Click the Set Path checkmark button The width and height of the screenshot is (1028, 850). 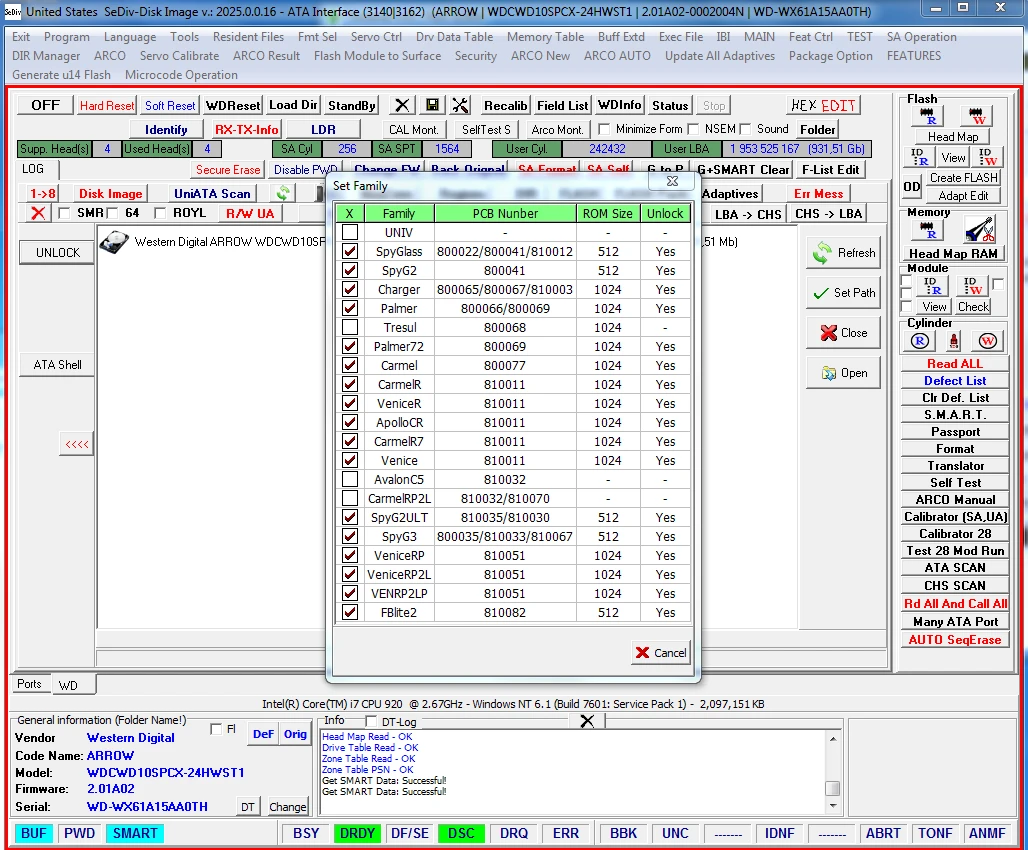[x=843, y=293]
